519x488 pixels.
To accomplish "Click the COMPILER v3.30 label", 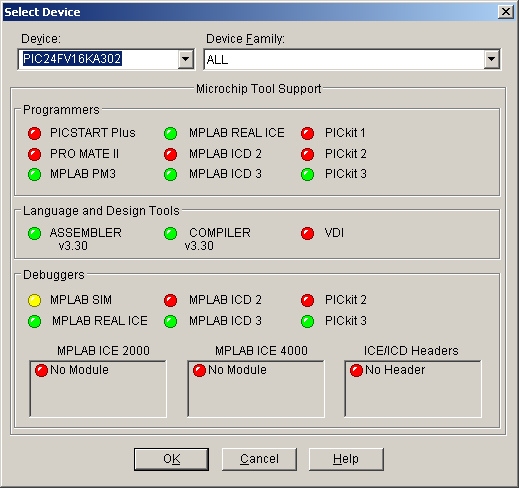I will coord(217,239).
